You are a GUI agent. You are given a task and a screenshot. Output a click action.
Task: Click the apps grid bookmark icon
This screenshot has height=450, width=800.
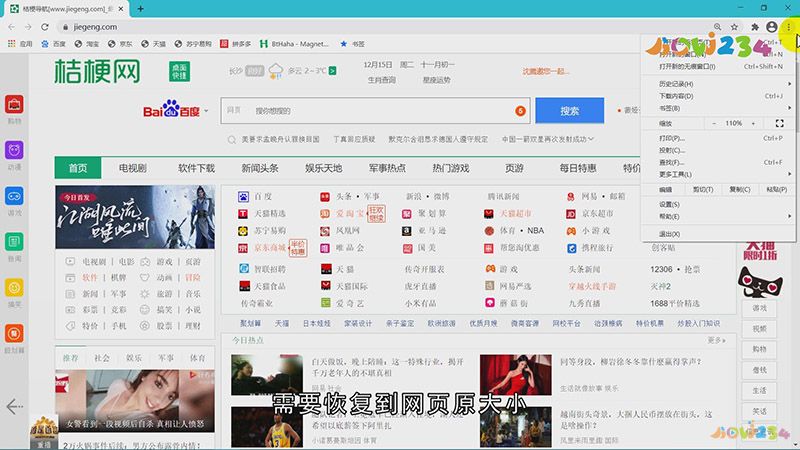(x=11, y=44)
